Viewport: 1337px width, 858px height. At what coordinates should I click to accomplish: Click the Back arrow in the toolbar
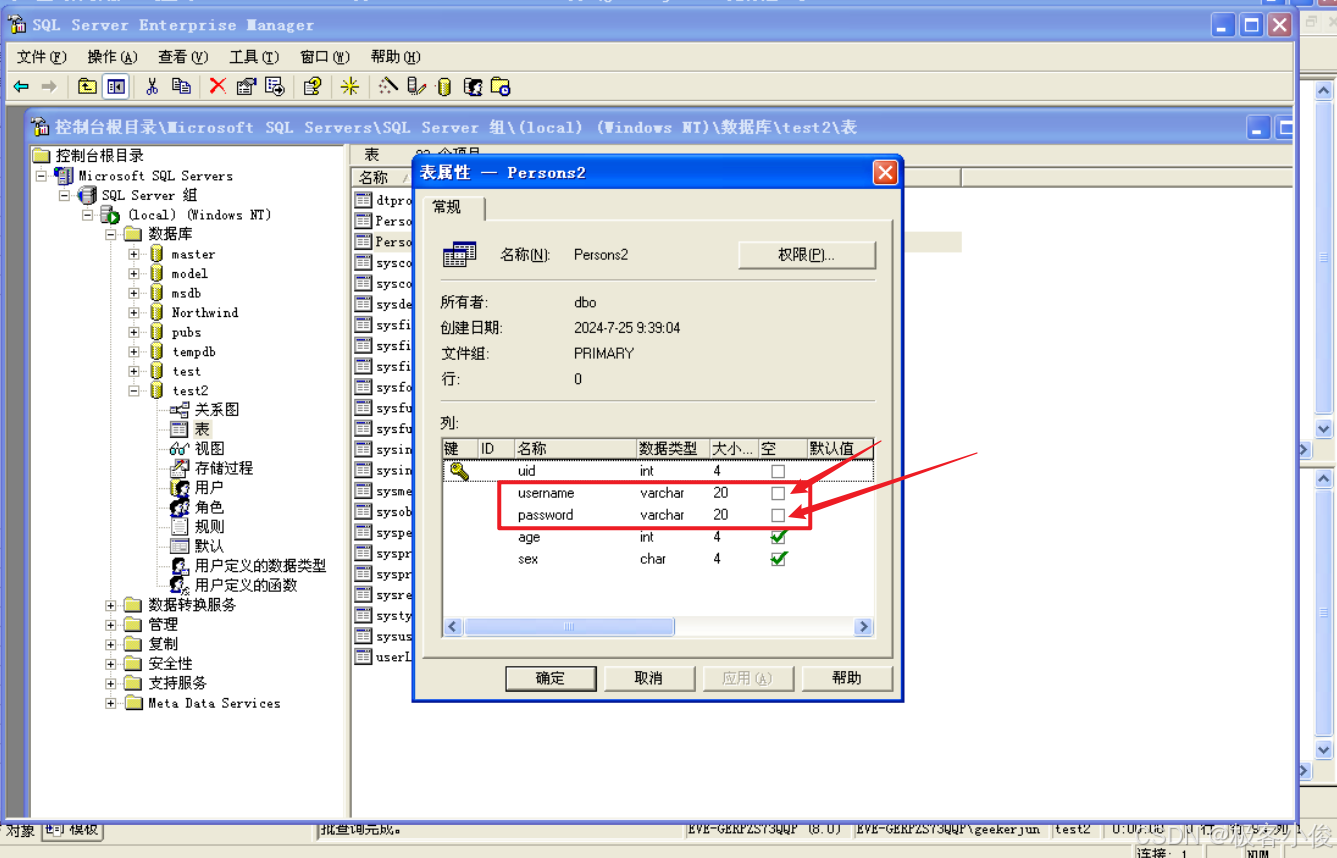pos(21,87)
